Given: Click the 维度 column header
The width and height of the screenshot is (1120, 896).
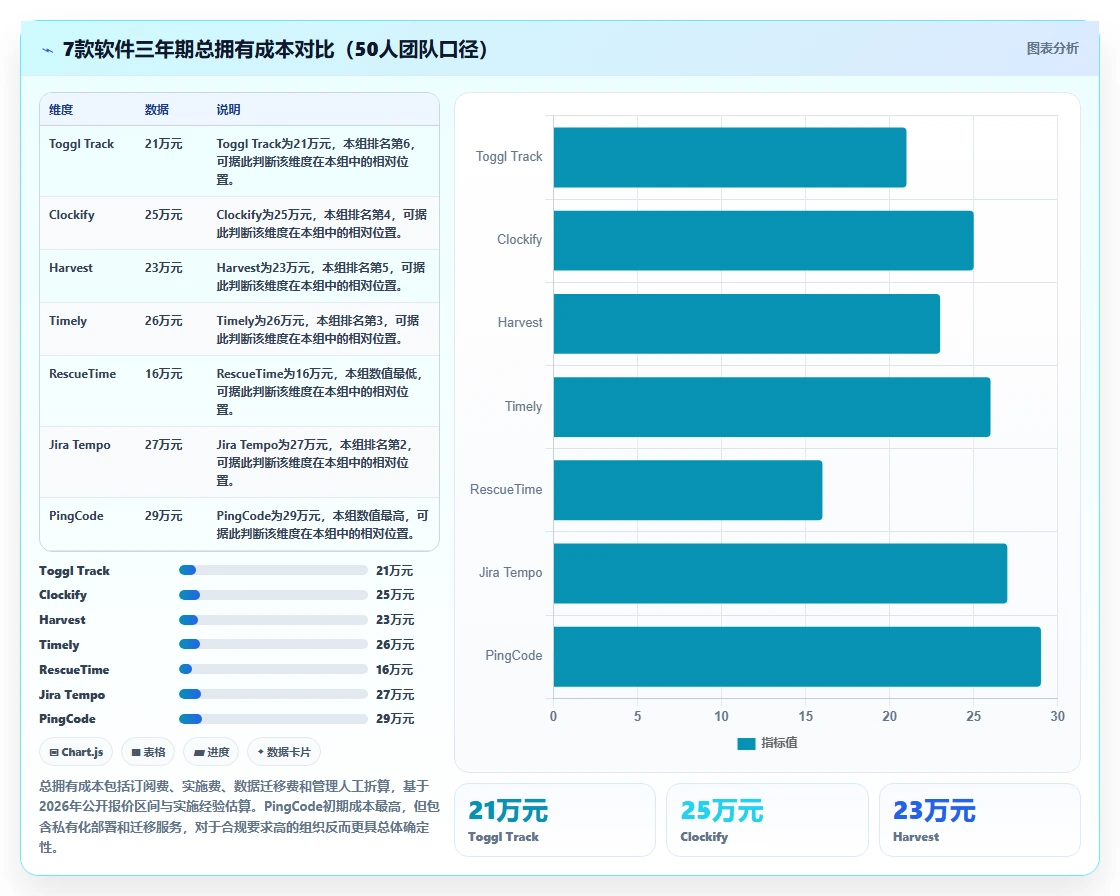Looking at the screenshot, I should click(61, 109).
